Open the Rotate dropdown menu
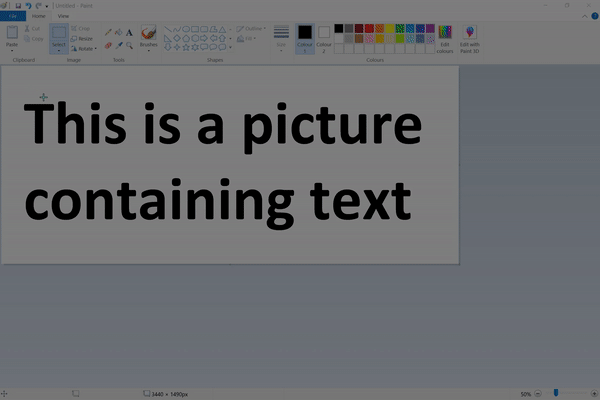This screenshot has width=600, height=400. pyautogui.click(x=83, y=49)
